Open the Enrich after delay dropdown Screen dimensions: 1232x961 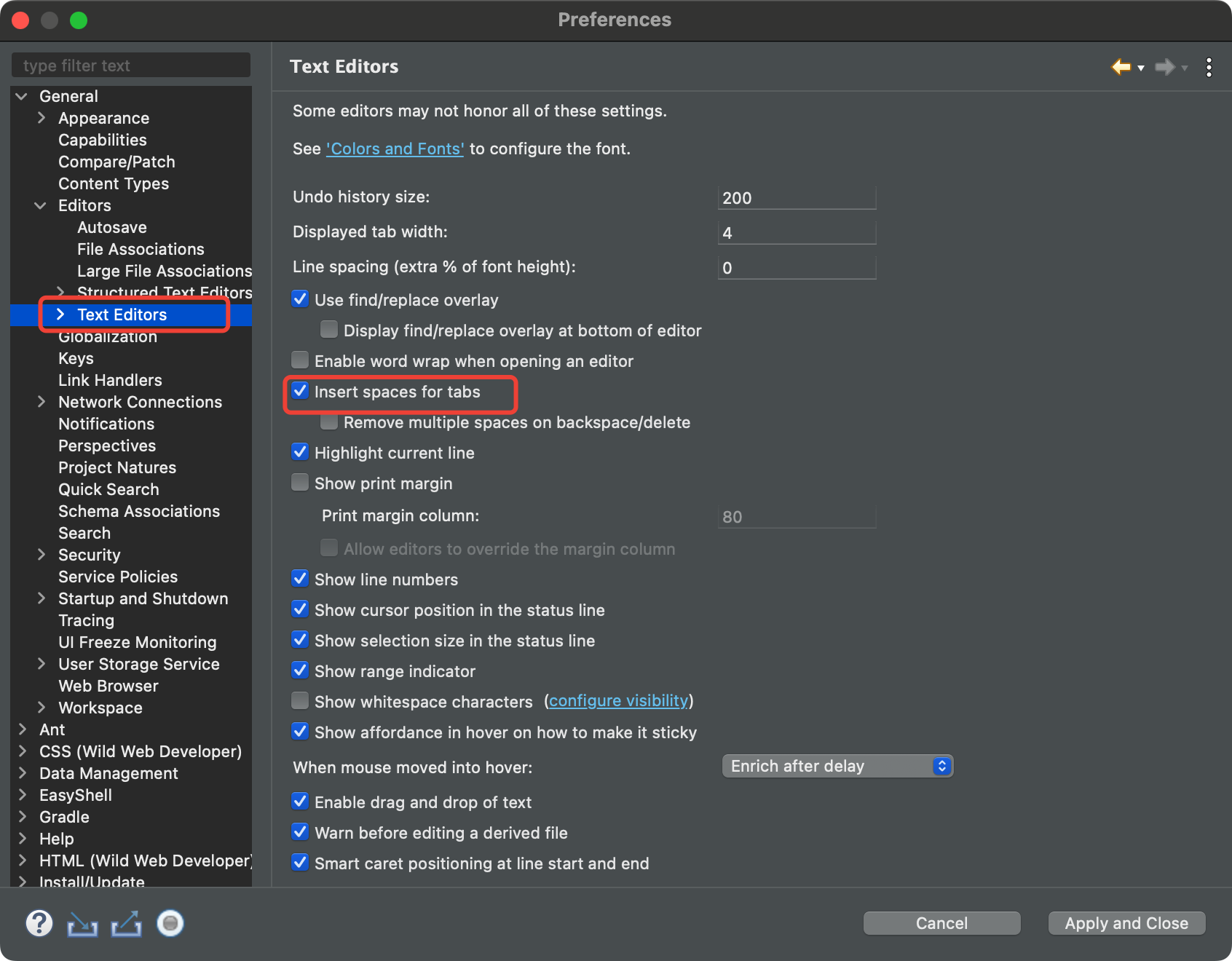point(837,766)
